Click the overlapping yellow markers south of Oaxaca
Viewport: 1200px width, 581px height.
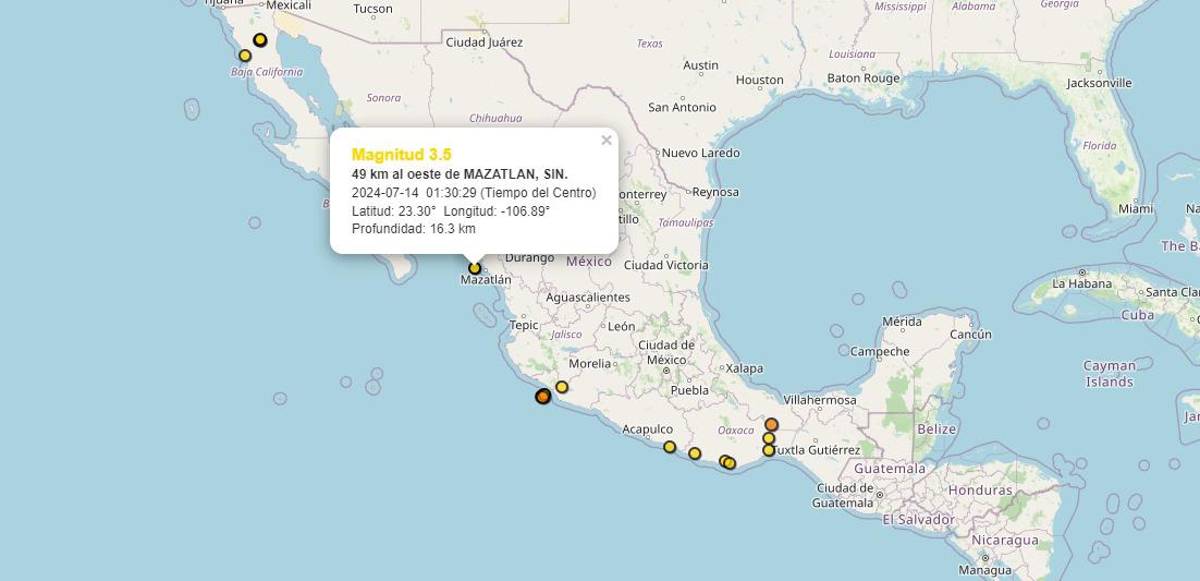(728, 462)
